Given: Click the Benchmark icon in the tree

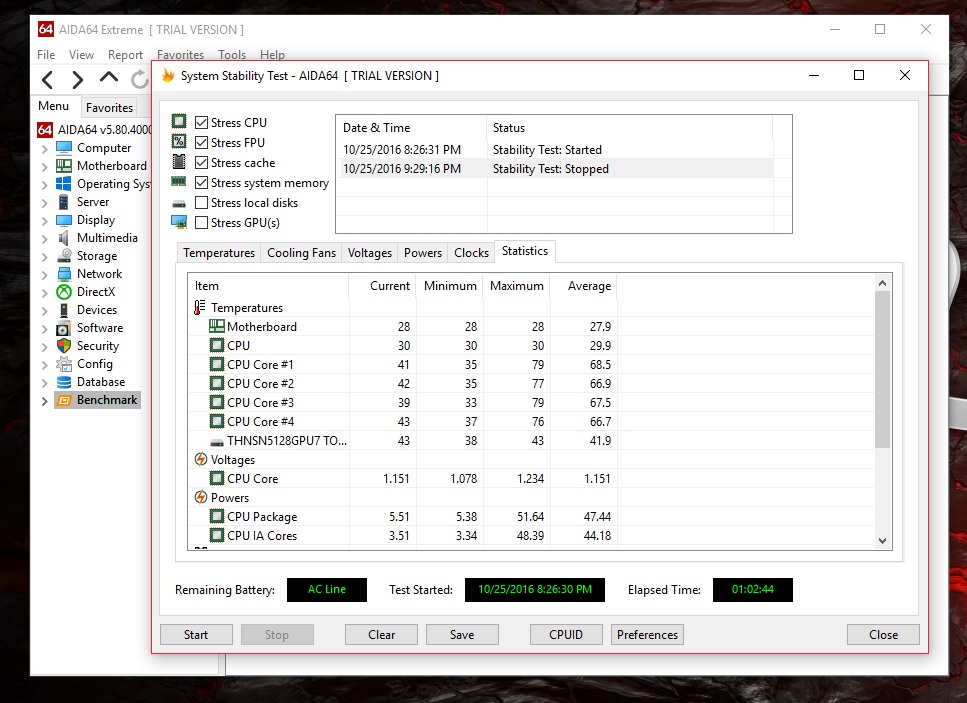Looking at the screenshot, I should (64, 400).
